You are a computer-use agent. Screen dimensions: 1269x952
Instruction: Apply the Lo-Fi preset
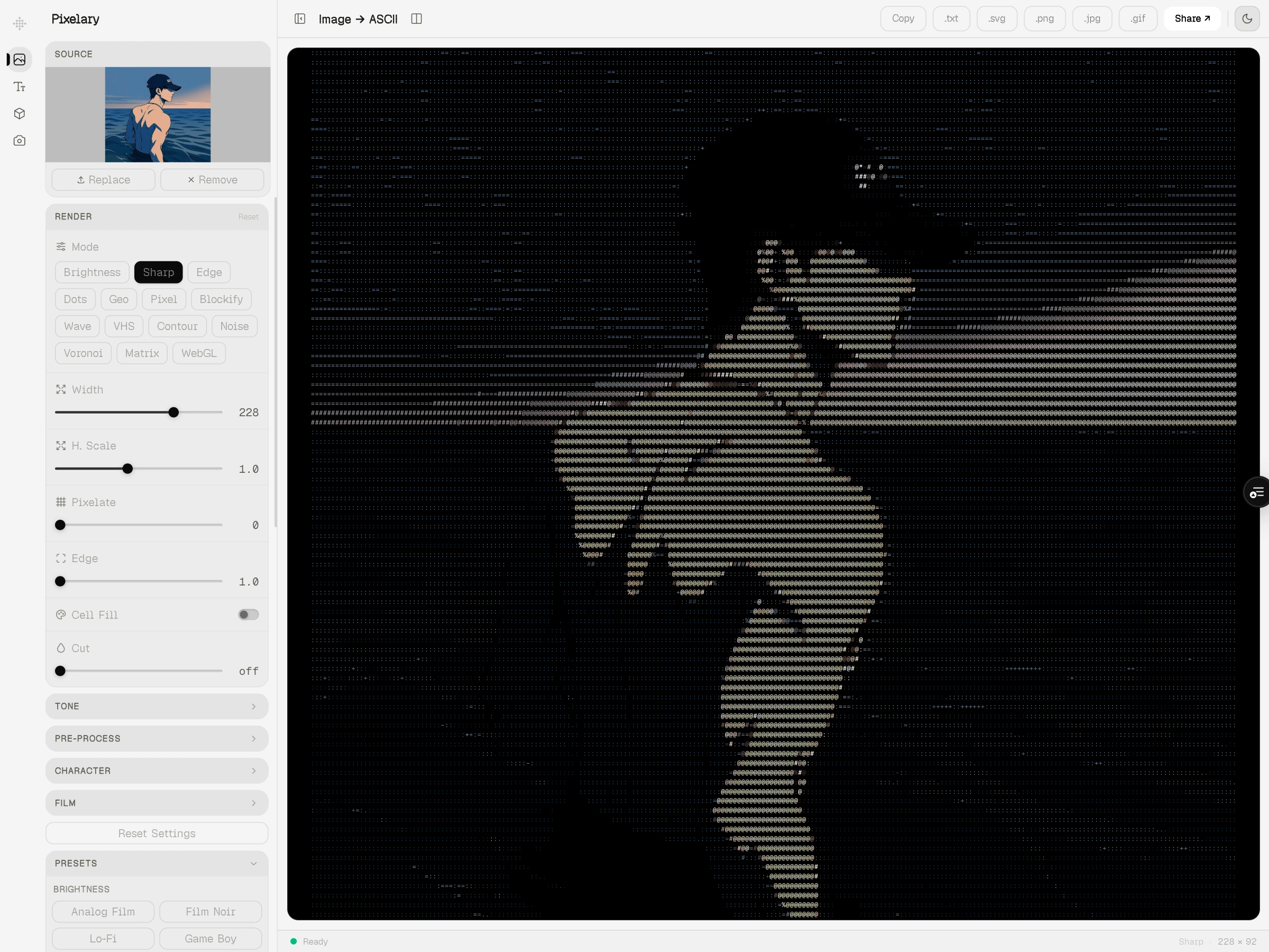103,939
